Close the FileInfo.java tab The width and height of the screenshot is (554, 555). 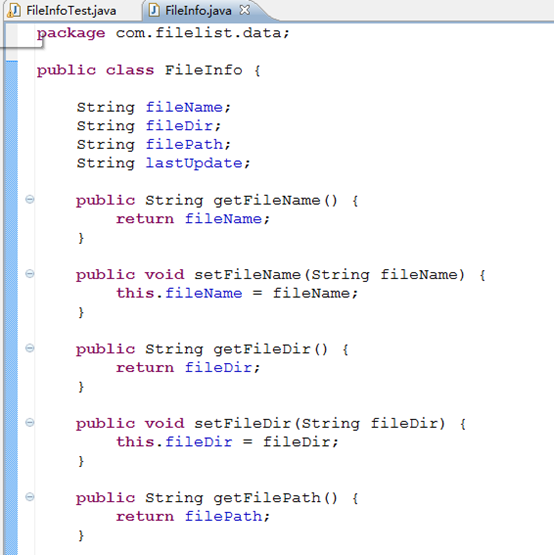pos(245,10)
